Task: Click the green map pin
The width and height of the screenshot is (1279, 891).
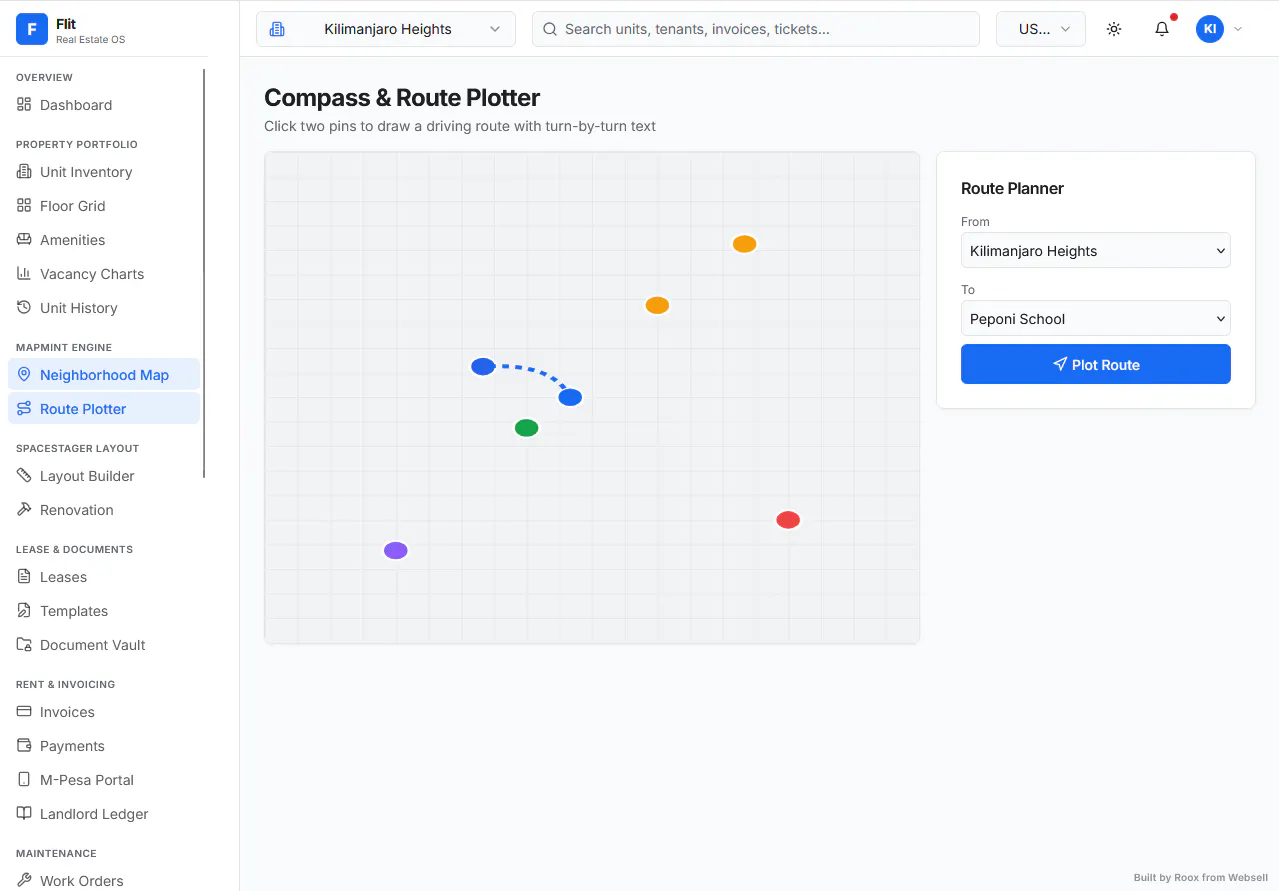Action: click(526, 428)
